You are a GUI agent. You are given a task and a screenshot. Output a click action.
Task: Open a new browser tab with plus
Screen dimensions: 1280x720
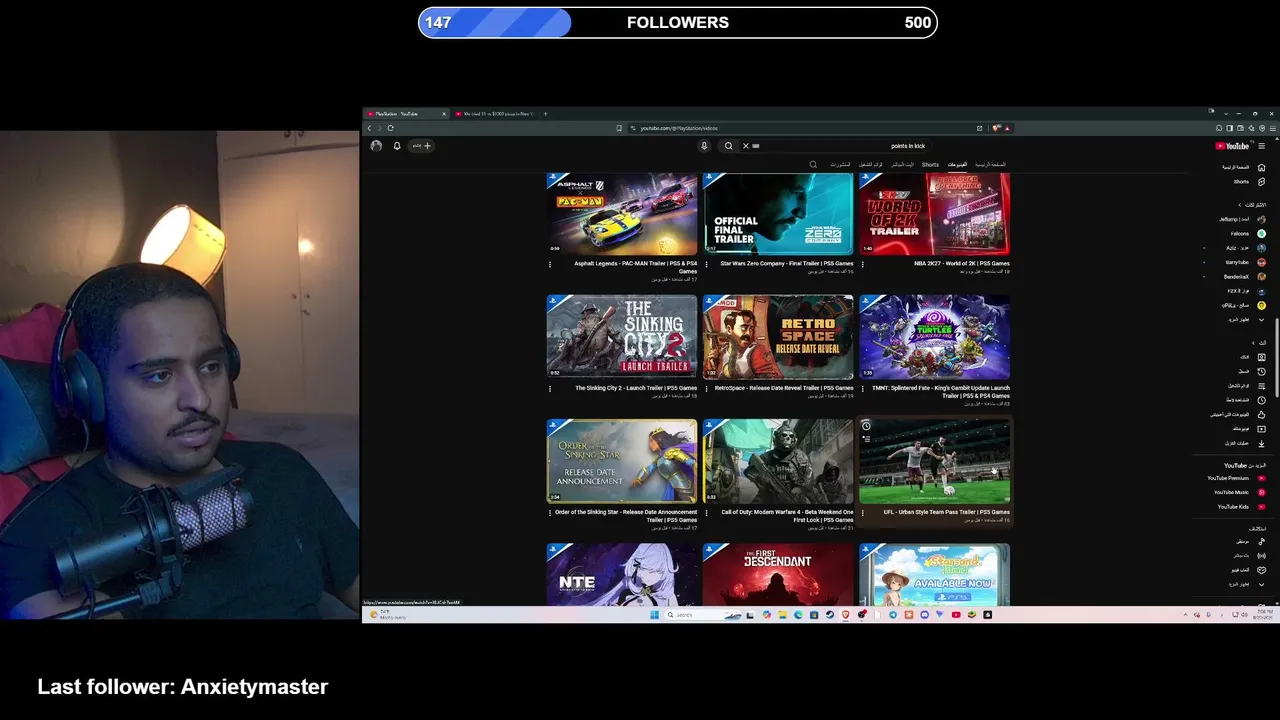pos(545,114)
